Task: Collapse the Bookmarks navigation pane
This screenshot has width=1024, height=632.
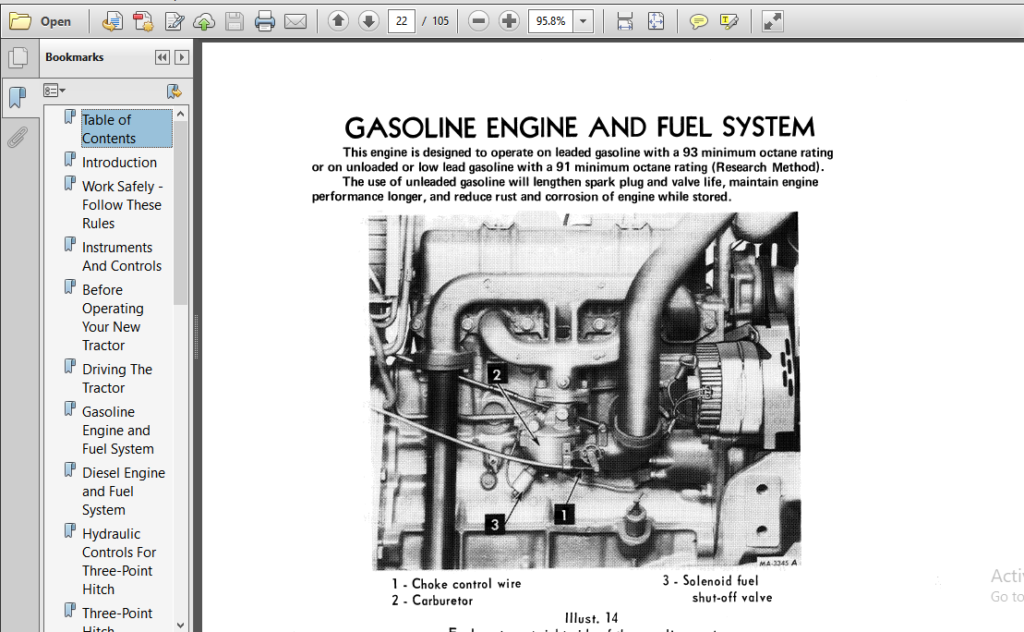Action: point(161,57)
